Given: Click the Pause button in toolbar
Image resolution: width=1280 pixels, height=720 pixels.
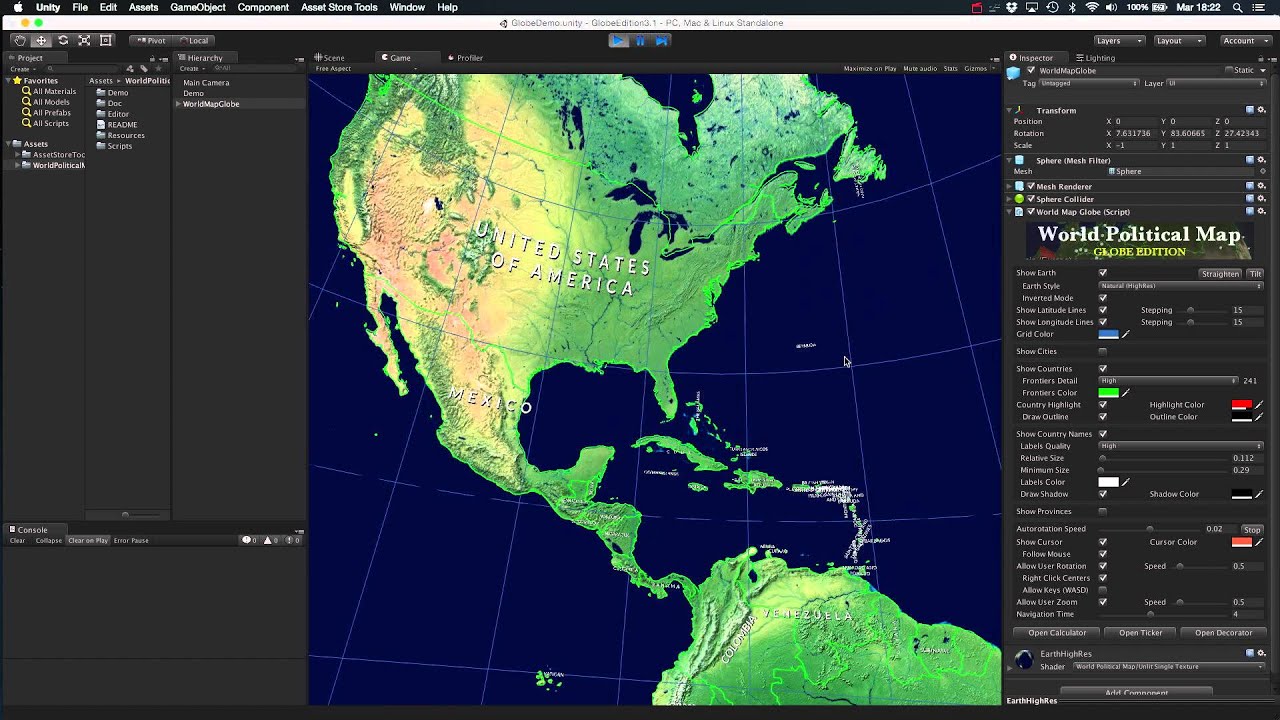Looking at the screenshot, I should coord(640,40).
